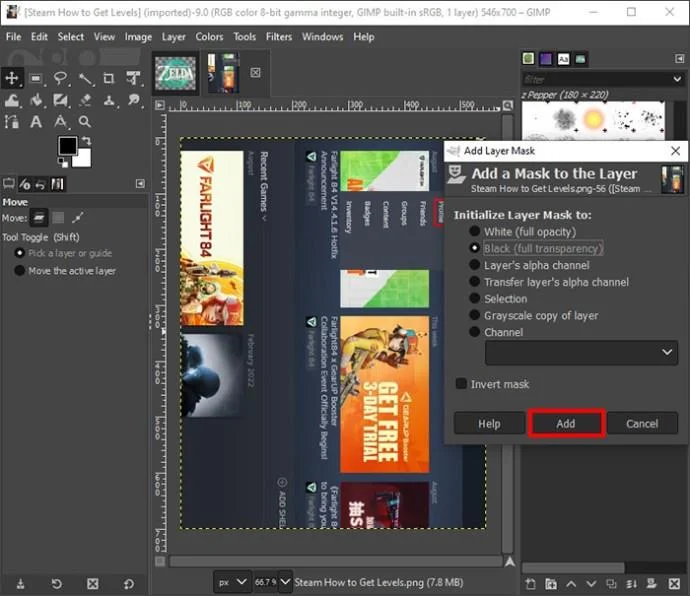Click the Add button

566,423
